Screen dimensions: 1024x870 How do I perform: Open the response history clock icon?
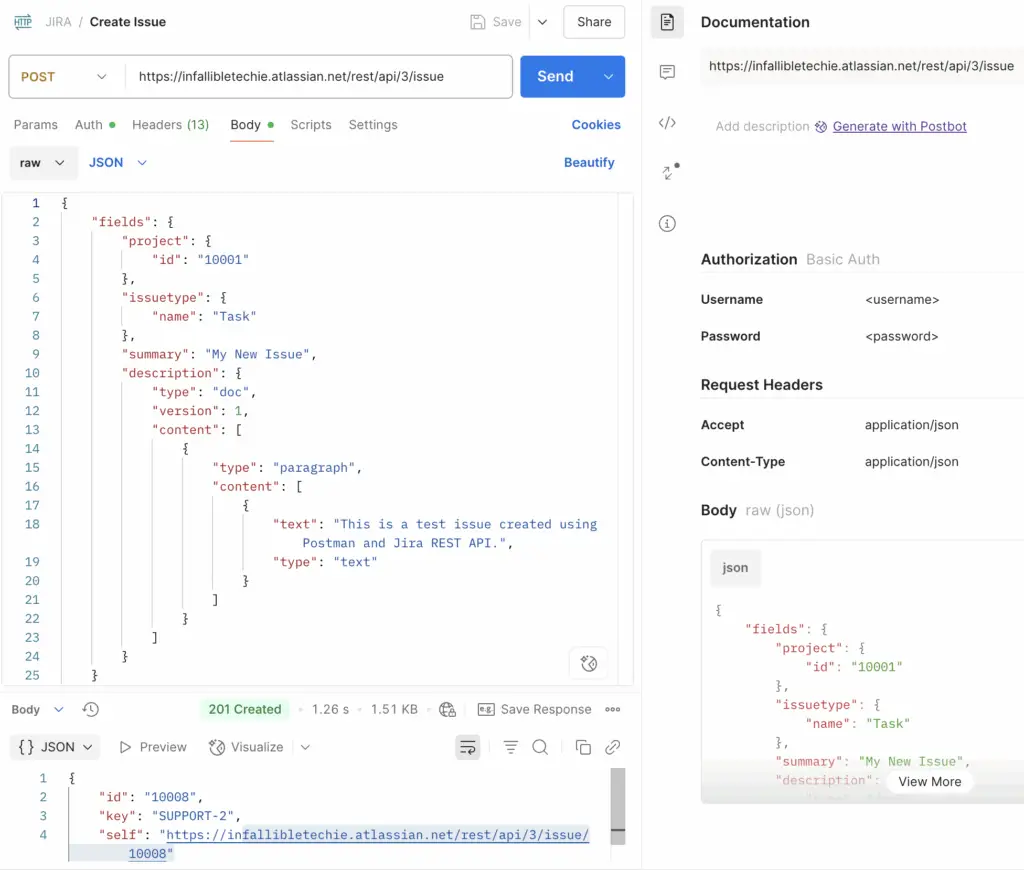pyautogui.click(x=91, y=709)
